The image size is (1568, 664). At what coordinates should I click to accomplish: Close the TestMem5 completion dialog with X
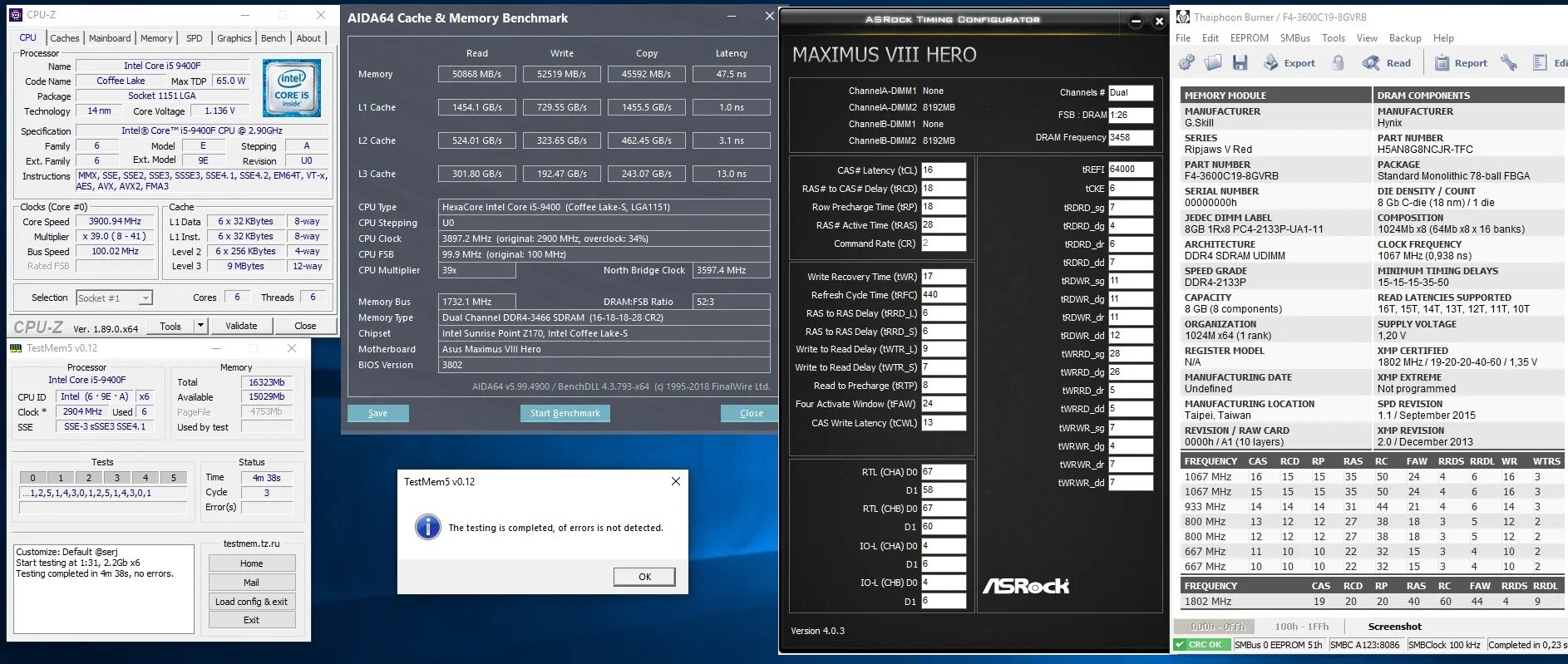click(676, 481)
